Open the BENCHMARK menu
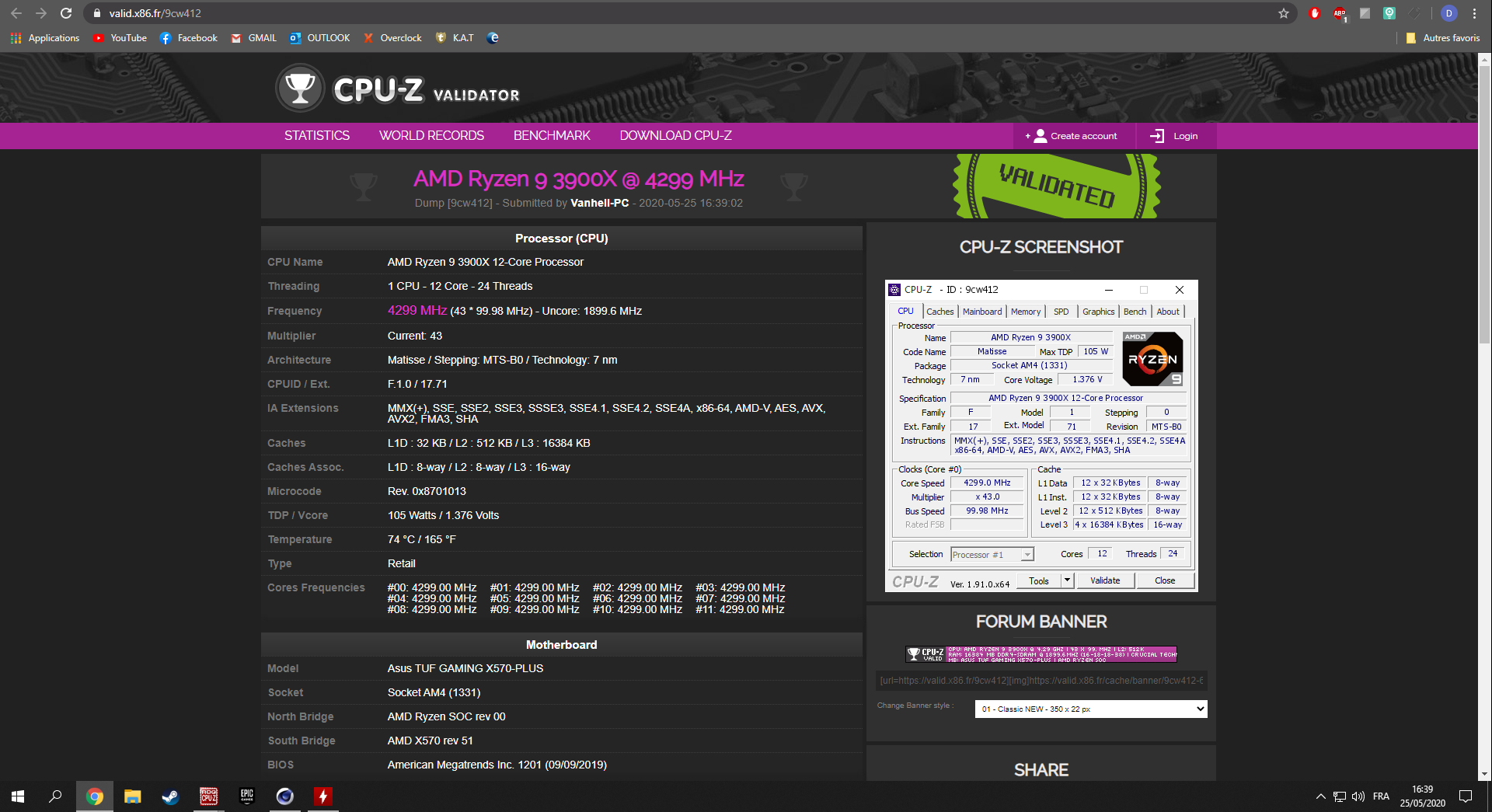Viewport: 1492px width, 812px height. (552, 135)
